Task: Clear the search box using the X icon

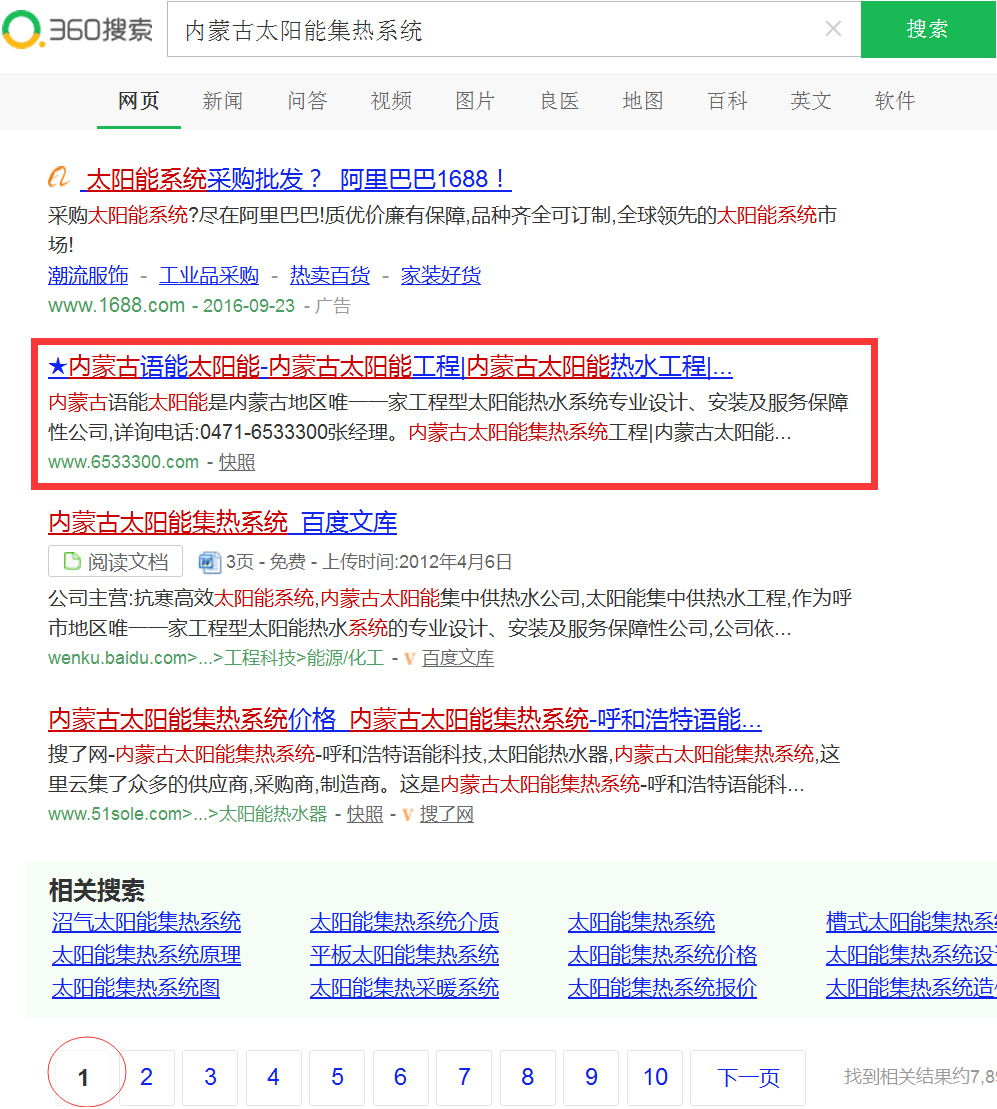Action: pyautogui.click(x=833, y=29)
